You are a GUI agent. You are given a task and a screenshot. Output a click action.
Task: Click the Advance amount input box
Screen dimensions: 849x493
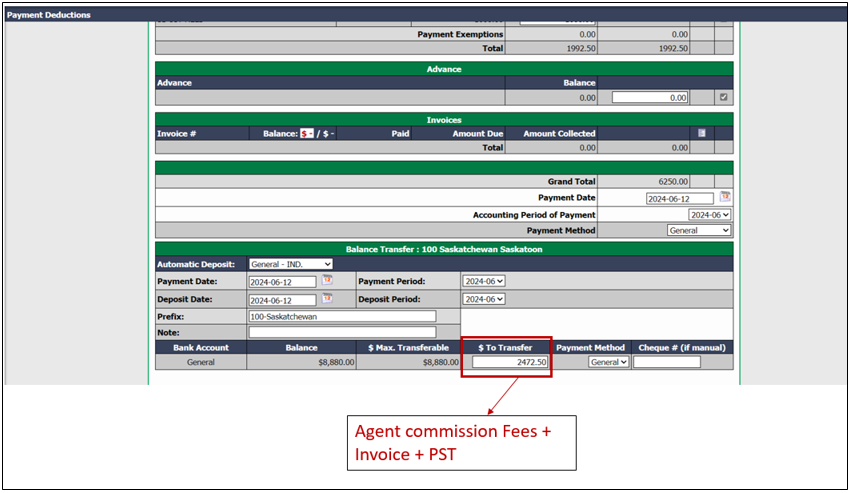(x=650, y=97)
